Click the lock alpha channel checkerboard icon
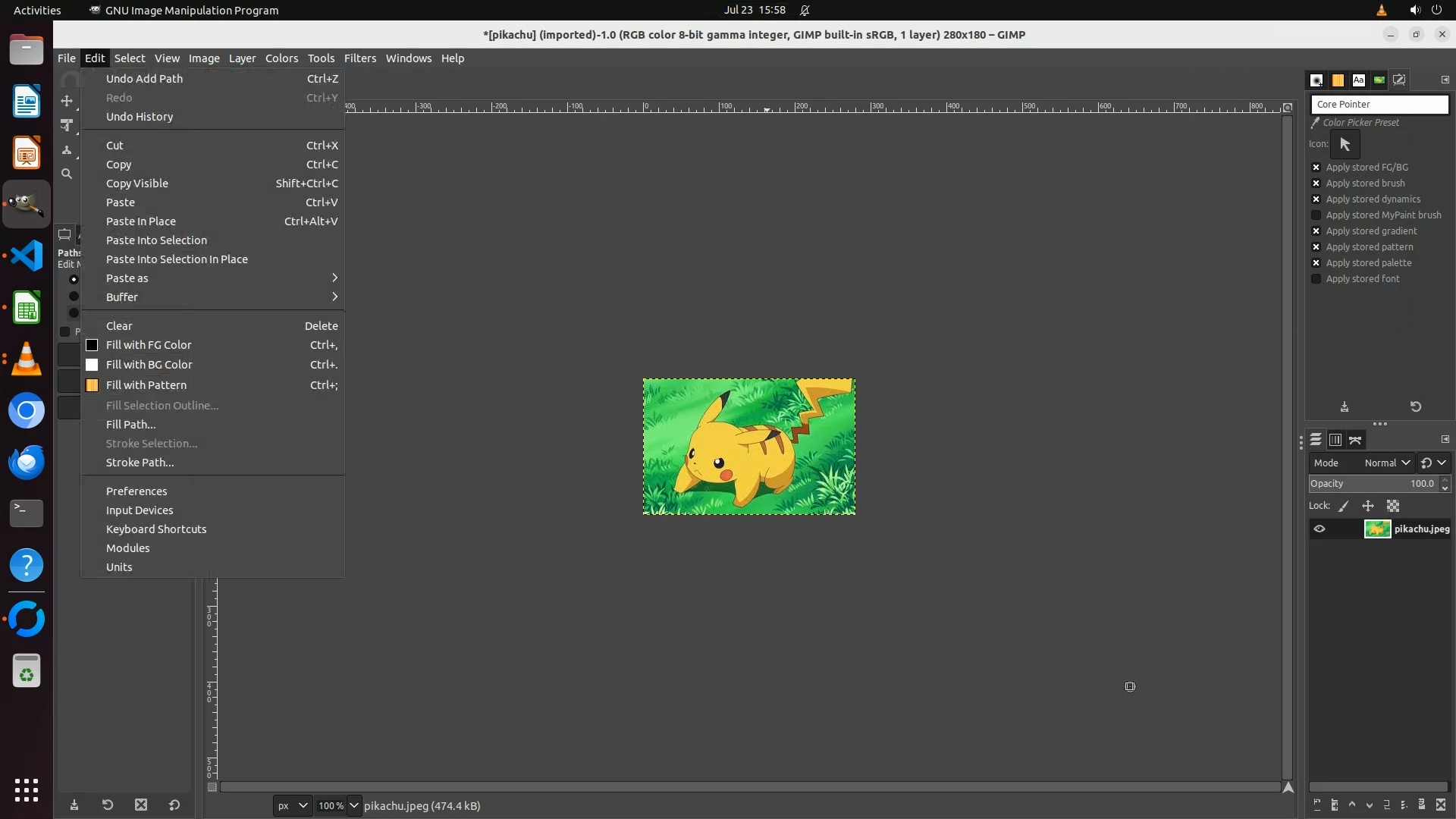The height and width of the screenshot is (819, 1456). [x=1393, y=506]
